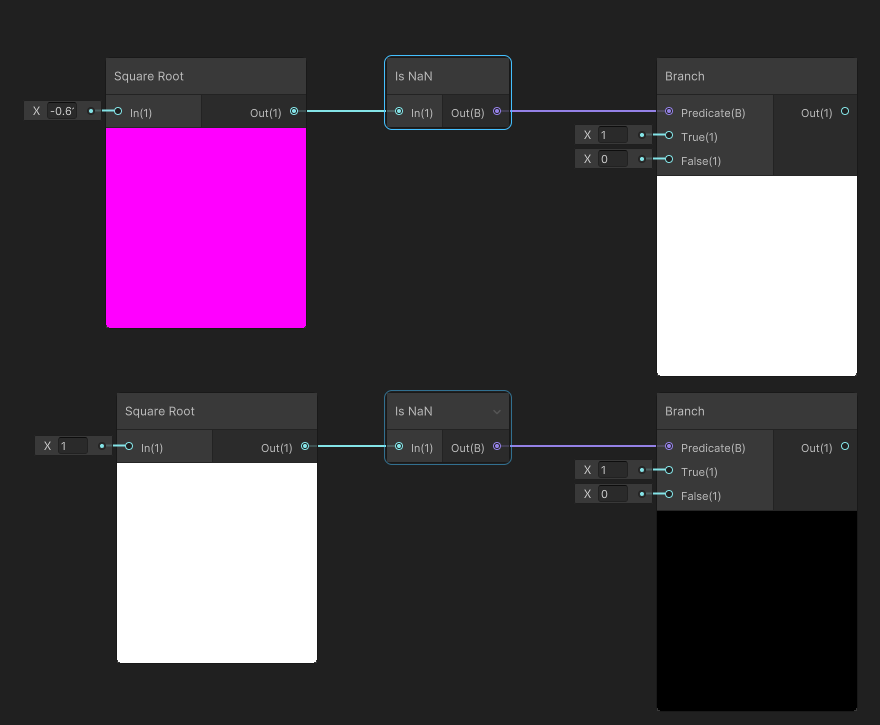Select the Branch node title above white preview
Image resolution: width=880 pixels, height=725 pixels.
coord(685,76)
